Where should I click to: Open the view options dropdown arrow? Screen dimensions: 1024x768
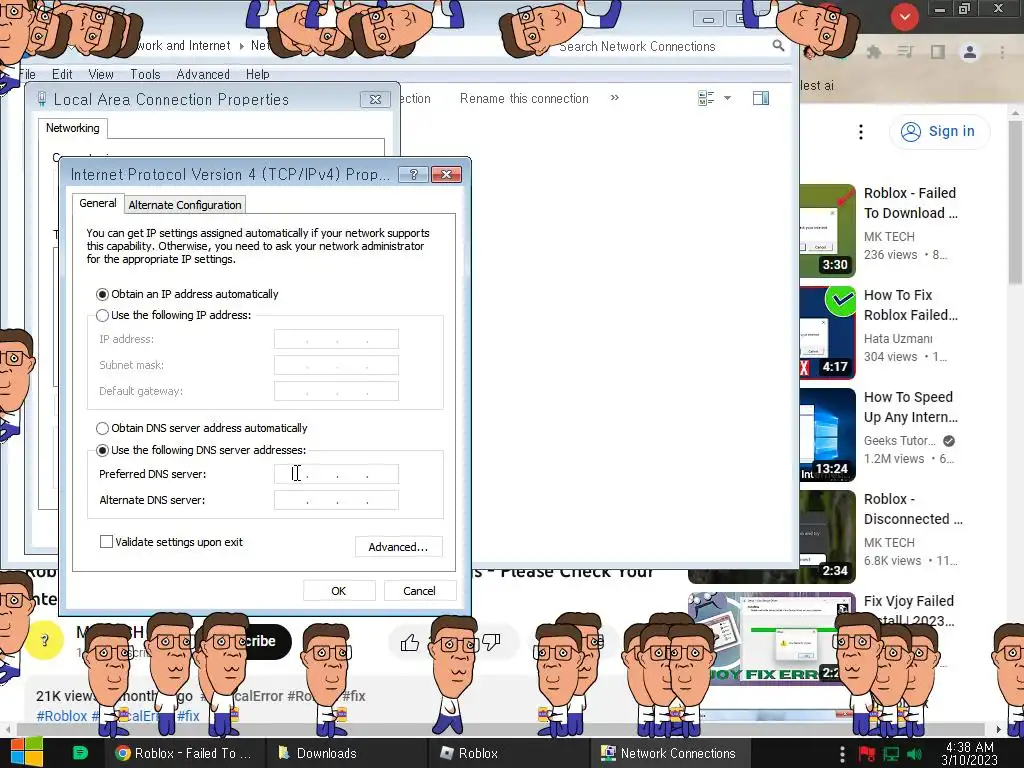728,99
